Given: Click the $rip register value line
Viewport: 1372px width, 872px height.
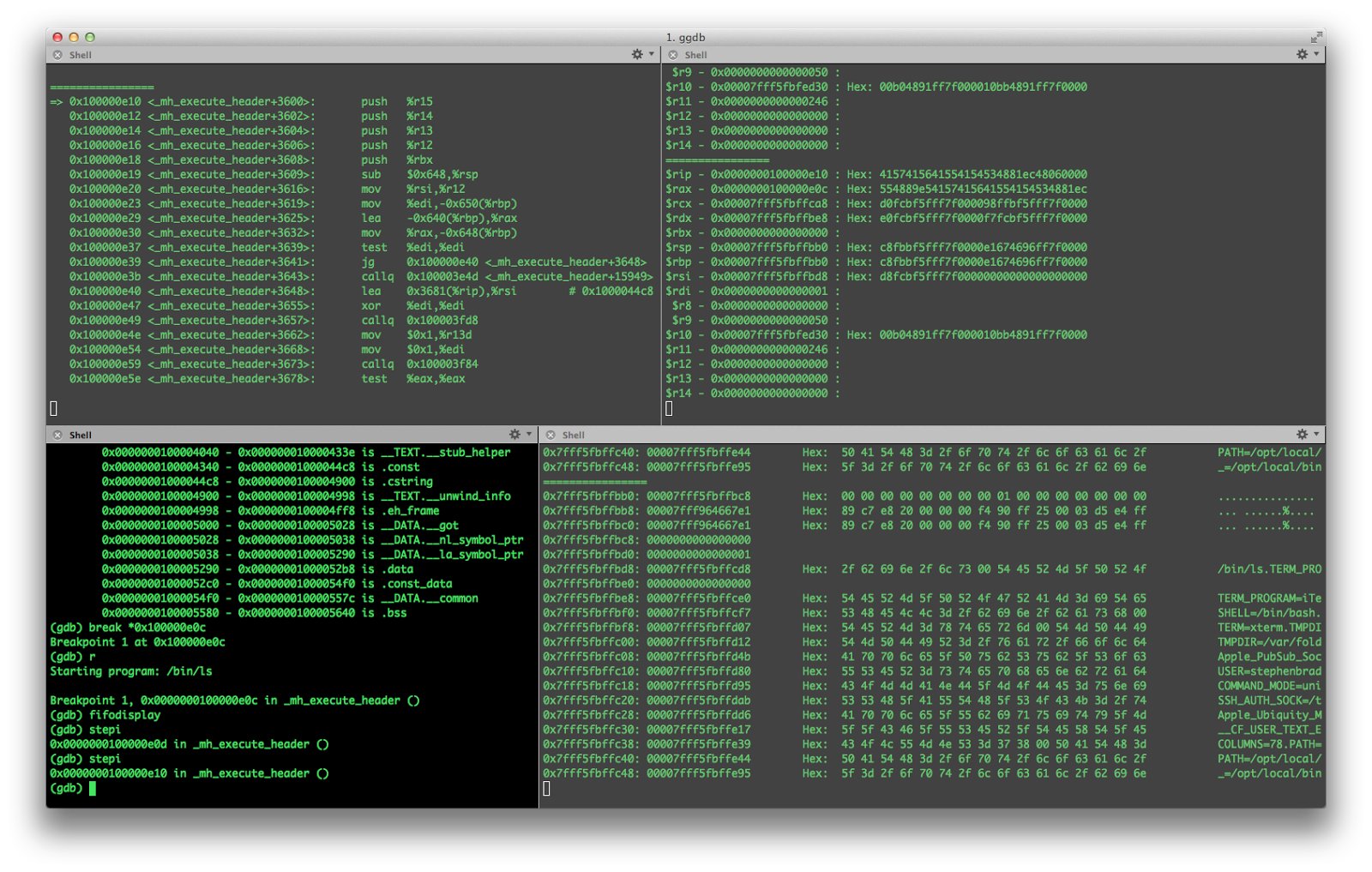Looking at the screenshot, I should [876, 175].
